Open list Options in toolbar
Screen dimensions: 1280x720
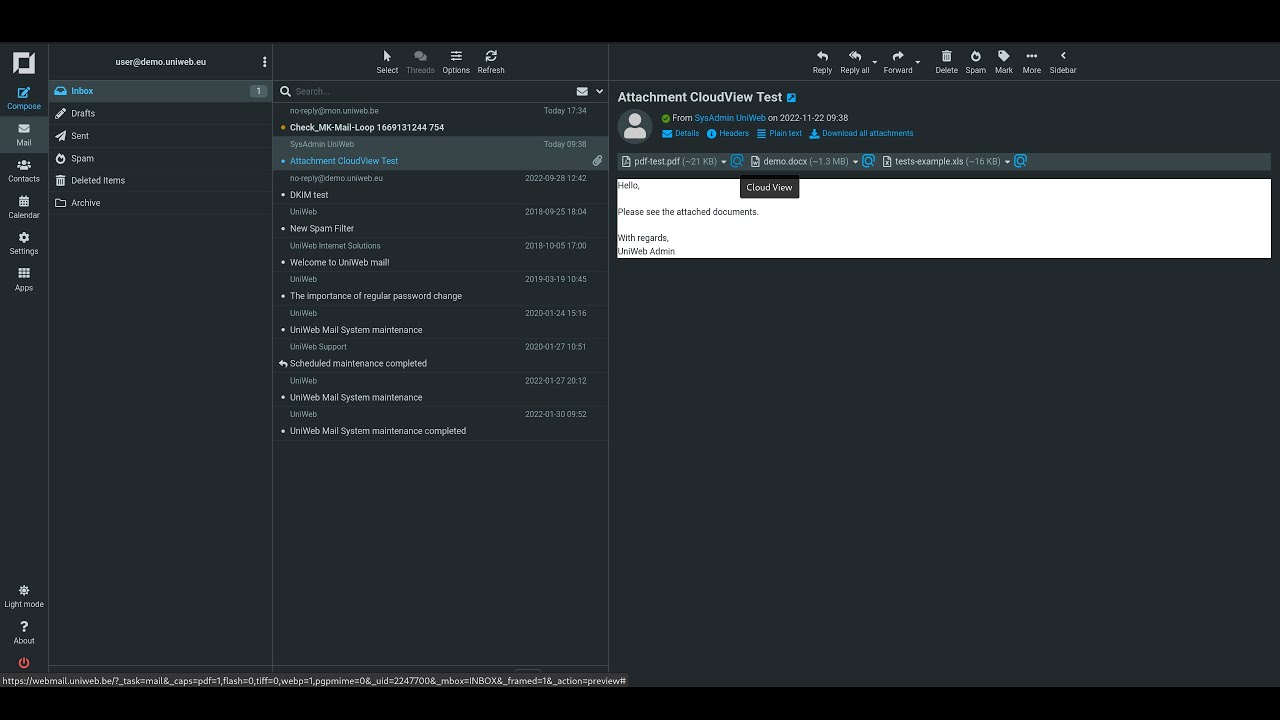tap(456, 62)
